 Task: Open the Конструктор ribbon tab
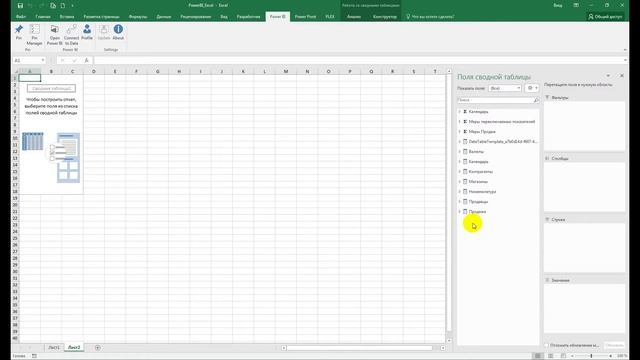coord(384,17)
